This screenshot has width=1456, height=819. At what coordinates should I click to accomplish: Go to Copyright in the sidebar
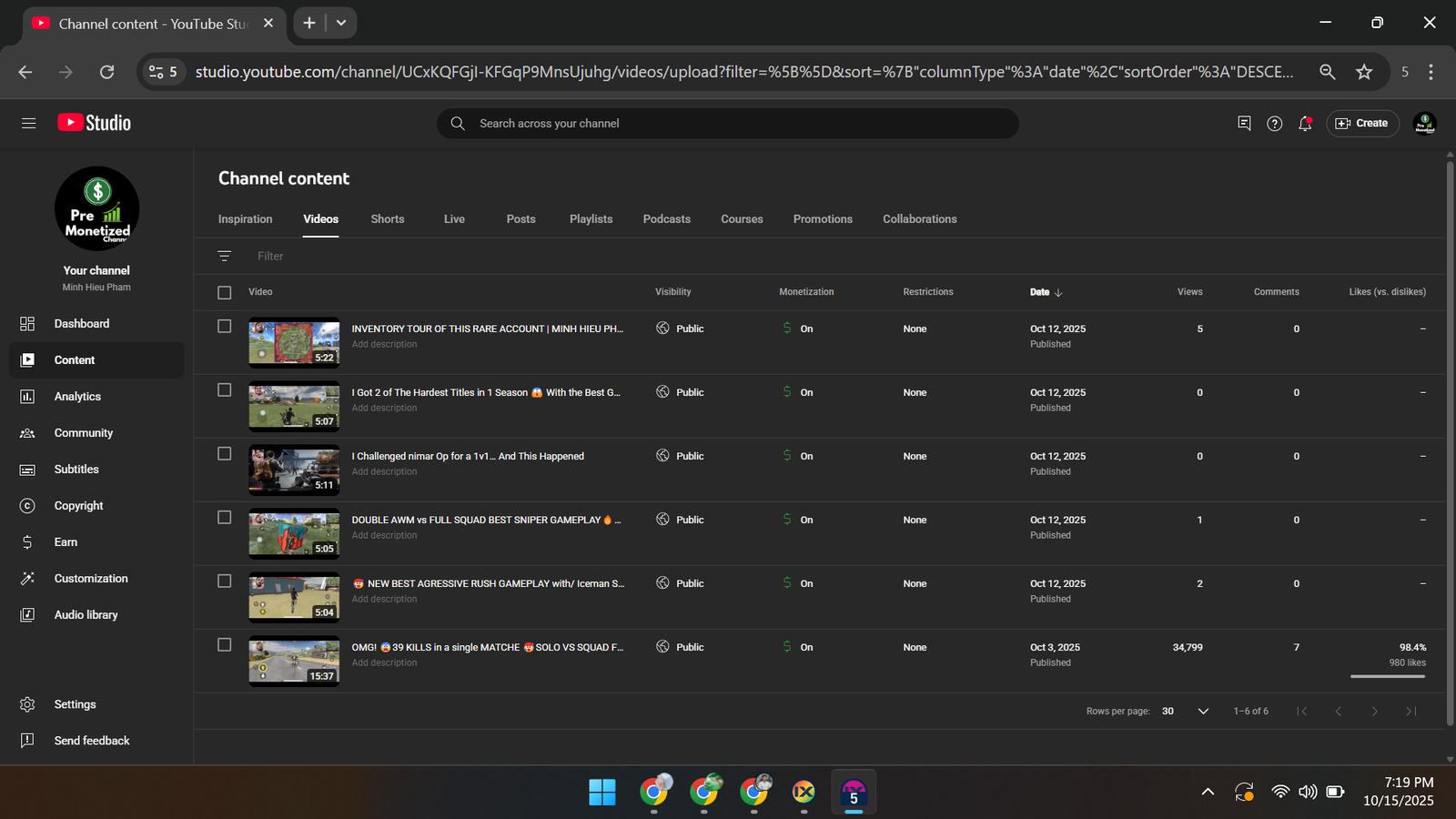point(78,506)
